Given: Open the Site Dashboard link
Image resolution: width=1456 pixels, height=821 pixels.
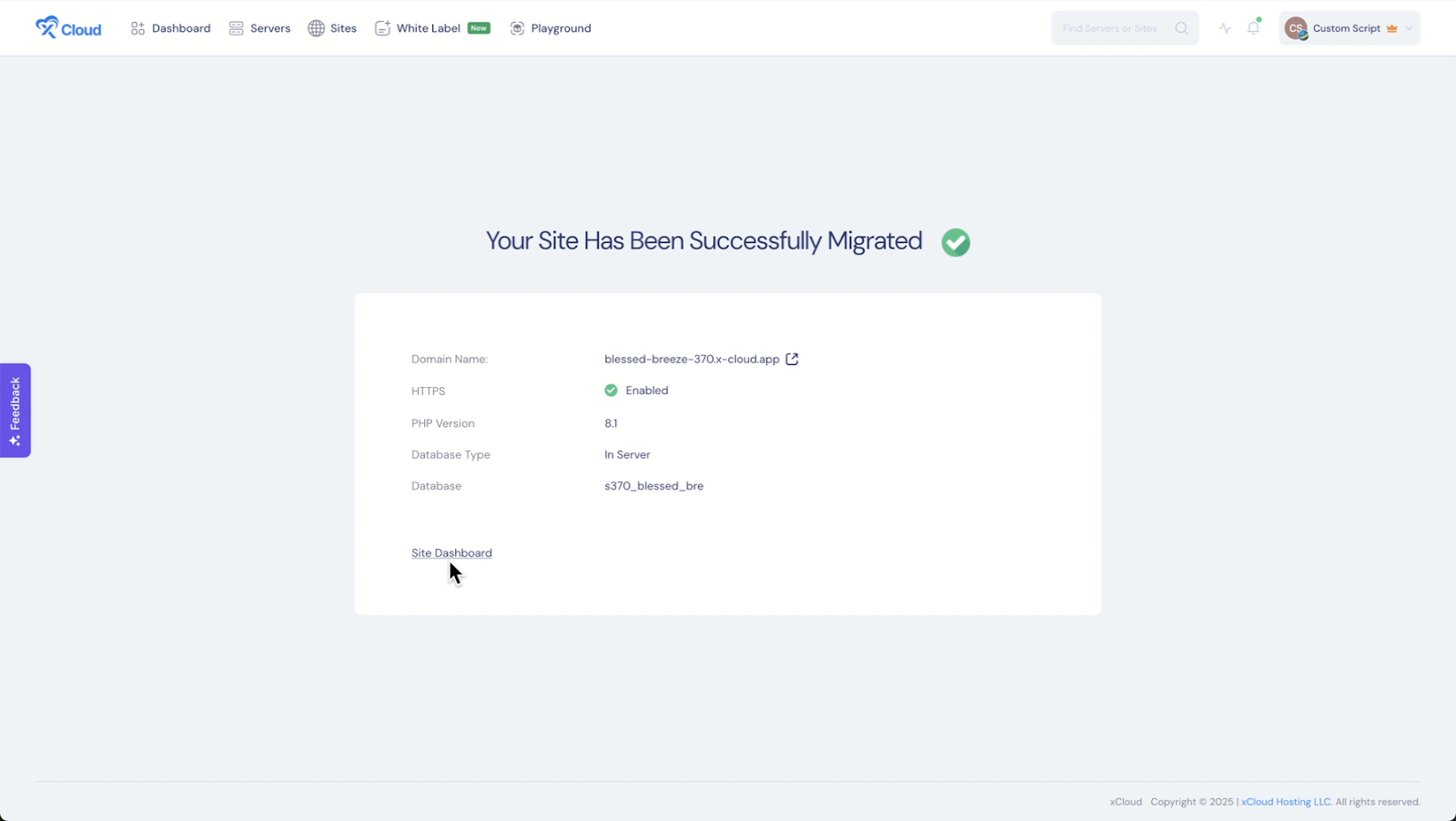Looking at the screenshot, I should point(451,552).
